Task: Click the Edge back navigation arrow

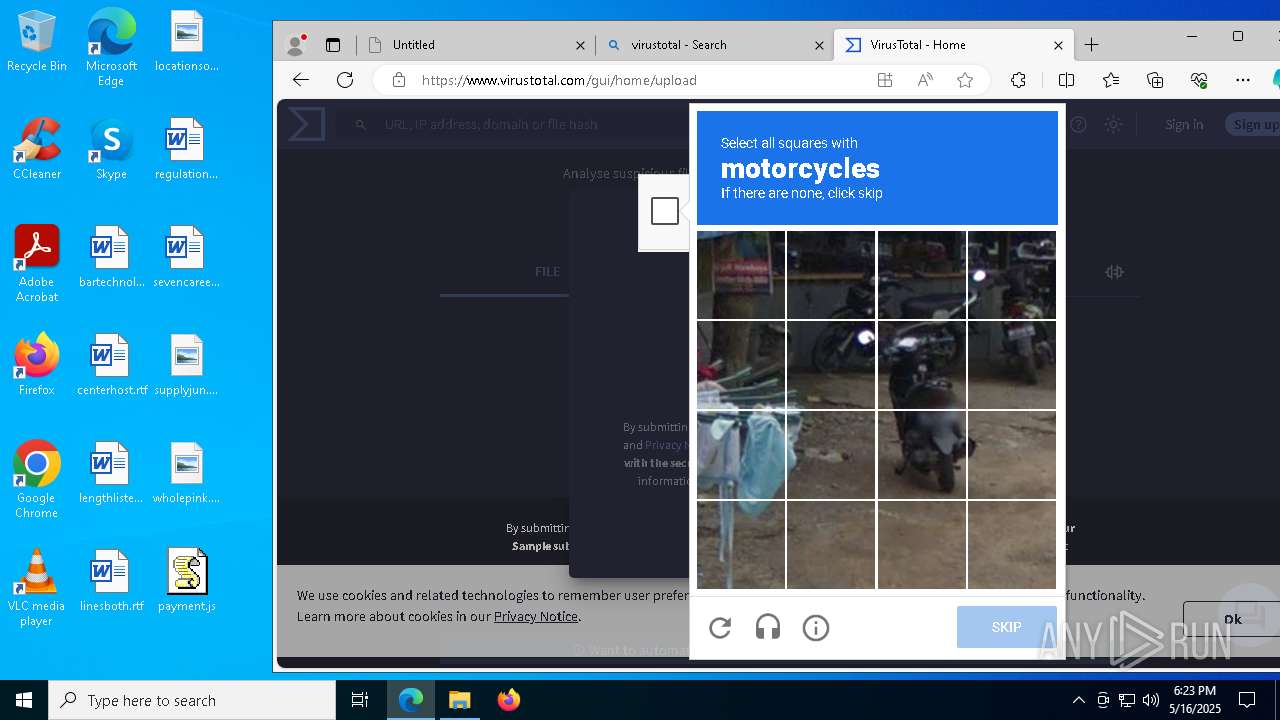Action: tap(300, 80)
